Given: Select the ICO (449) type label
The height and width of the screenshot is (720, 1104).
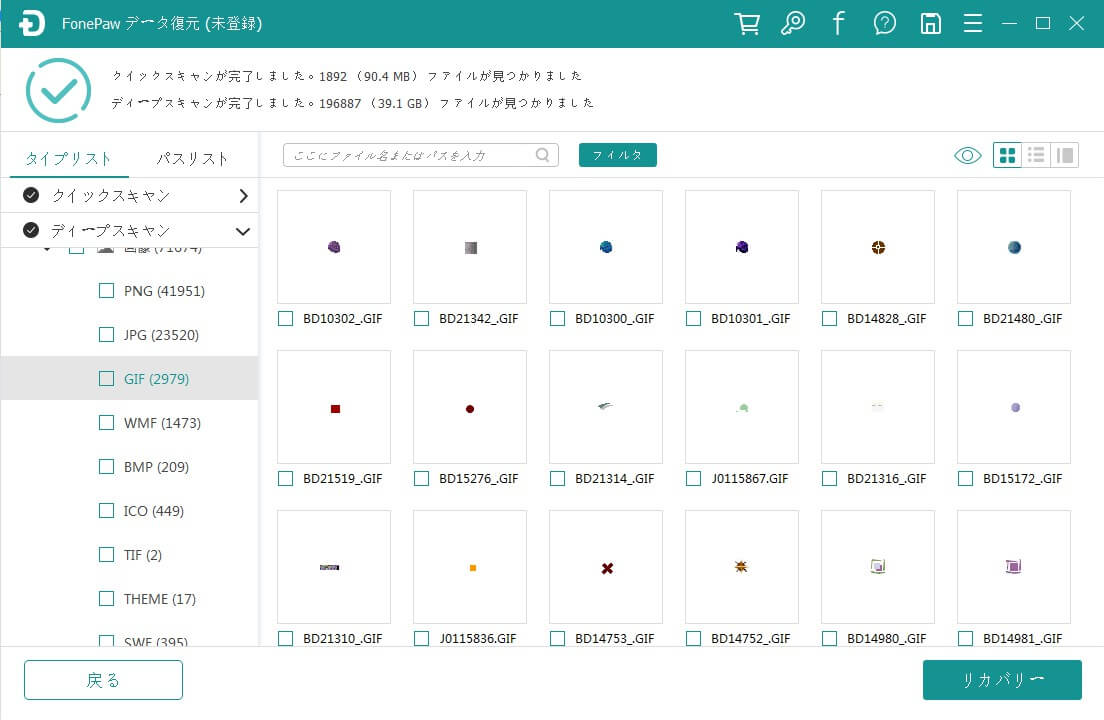Looking at the screenshot, I should tap(153, 511).
